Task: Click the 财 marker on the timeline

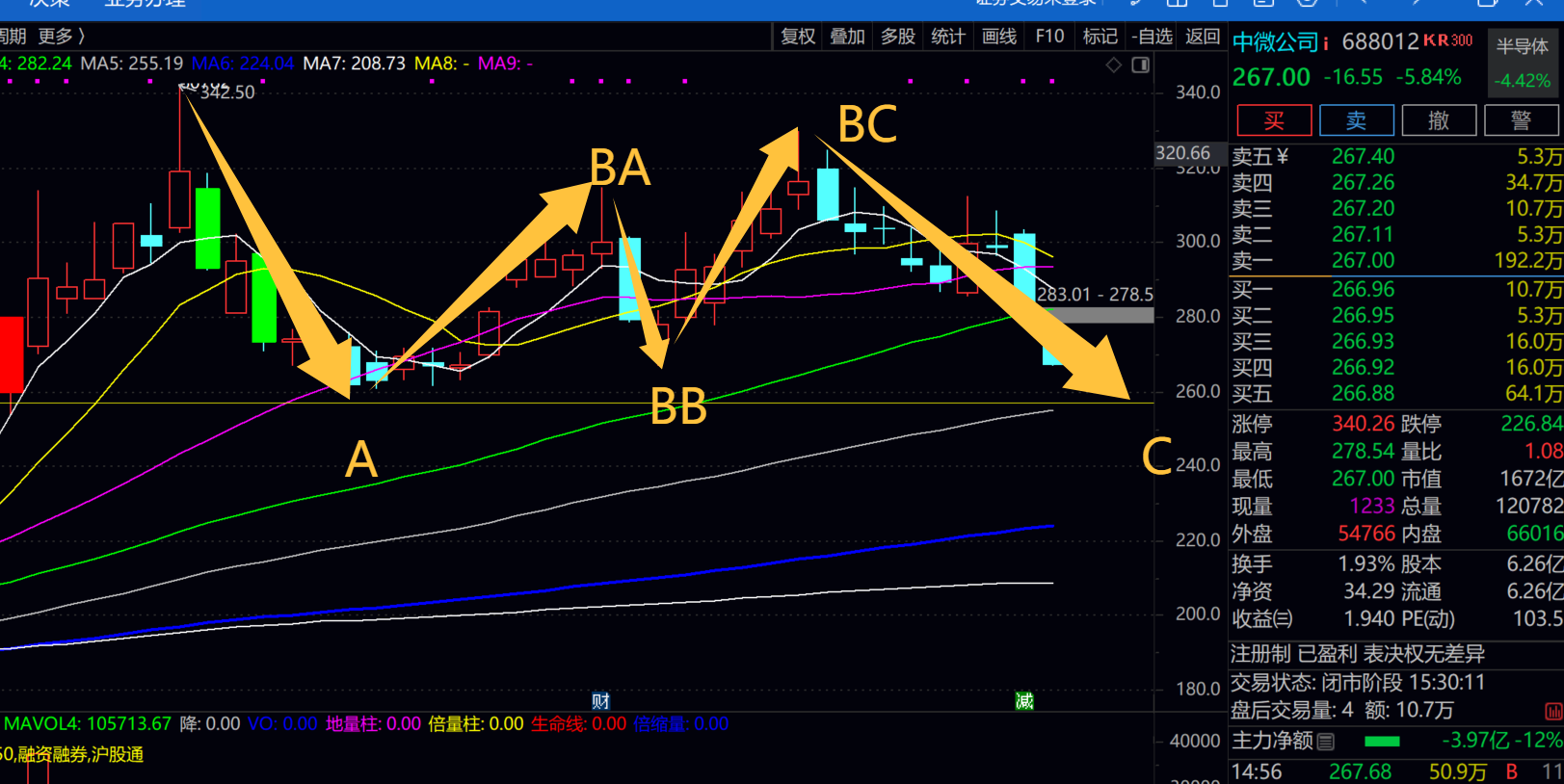Action: coord(600,701)
